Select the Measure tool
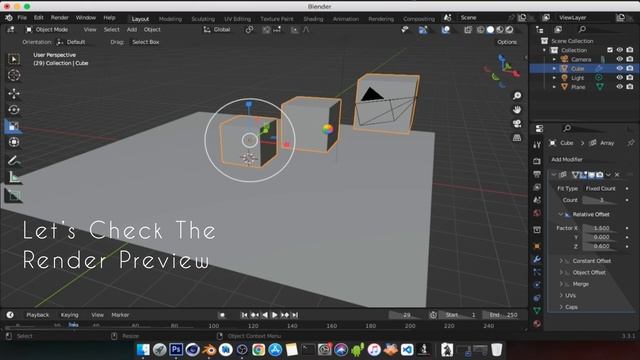This screenshot has width=640, height=360. 14,177
